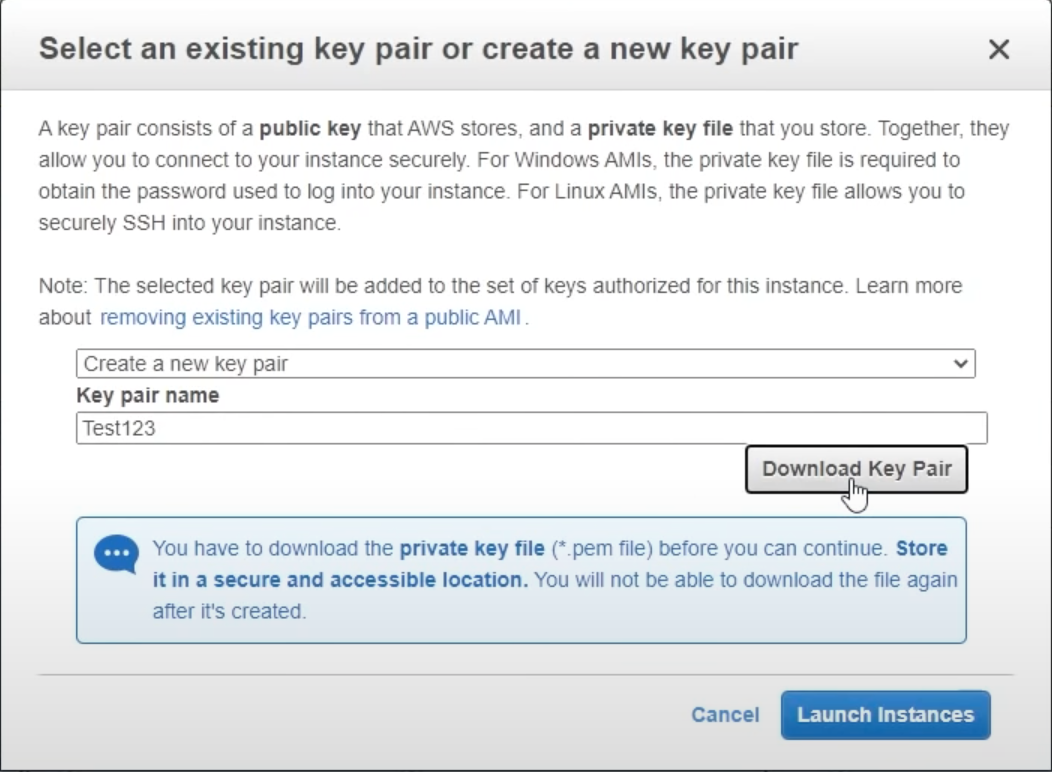The image size is (1052, 772).
Task: Click the Launch Instances button
Action: [x=885, y=715]
